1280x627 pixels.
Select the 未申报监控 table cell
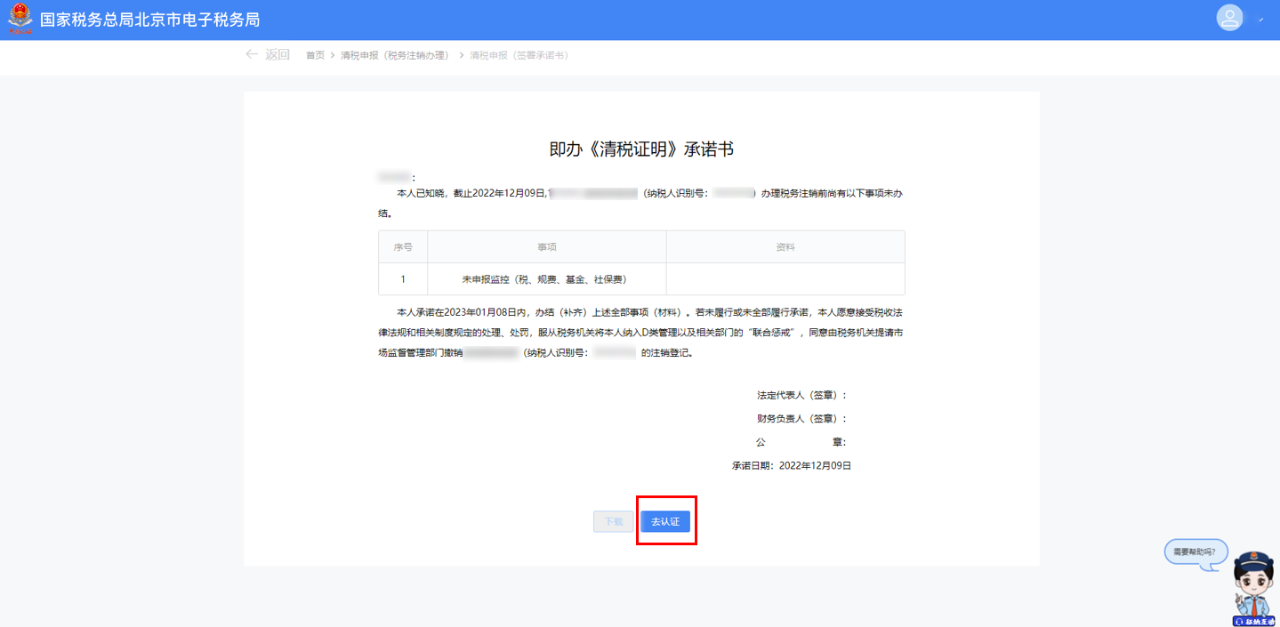click(x=547, y=279)
